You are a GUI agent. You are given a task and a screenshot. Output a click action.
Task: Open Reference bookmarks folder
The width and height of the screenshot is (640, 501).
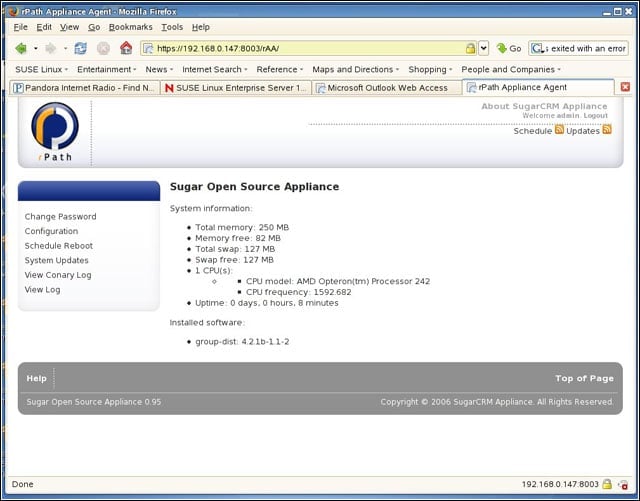(280, 69)
